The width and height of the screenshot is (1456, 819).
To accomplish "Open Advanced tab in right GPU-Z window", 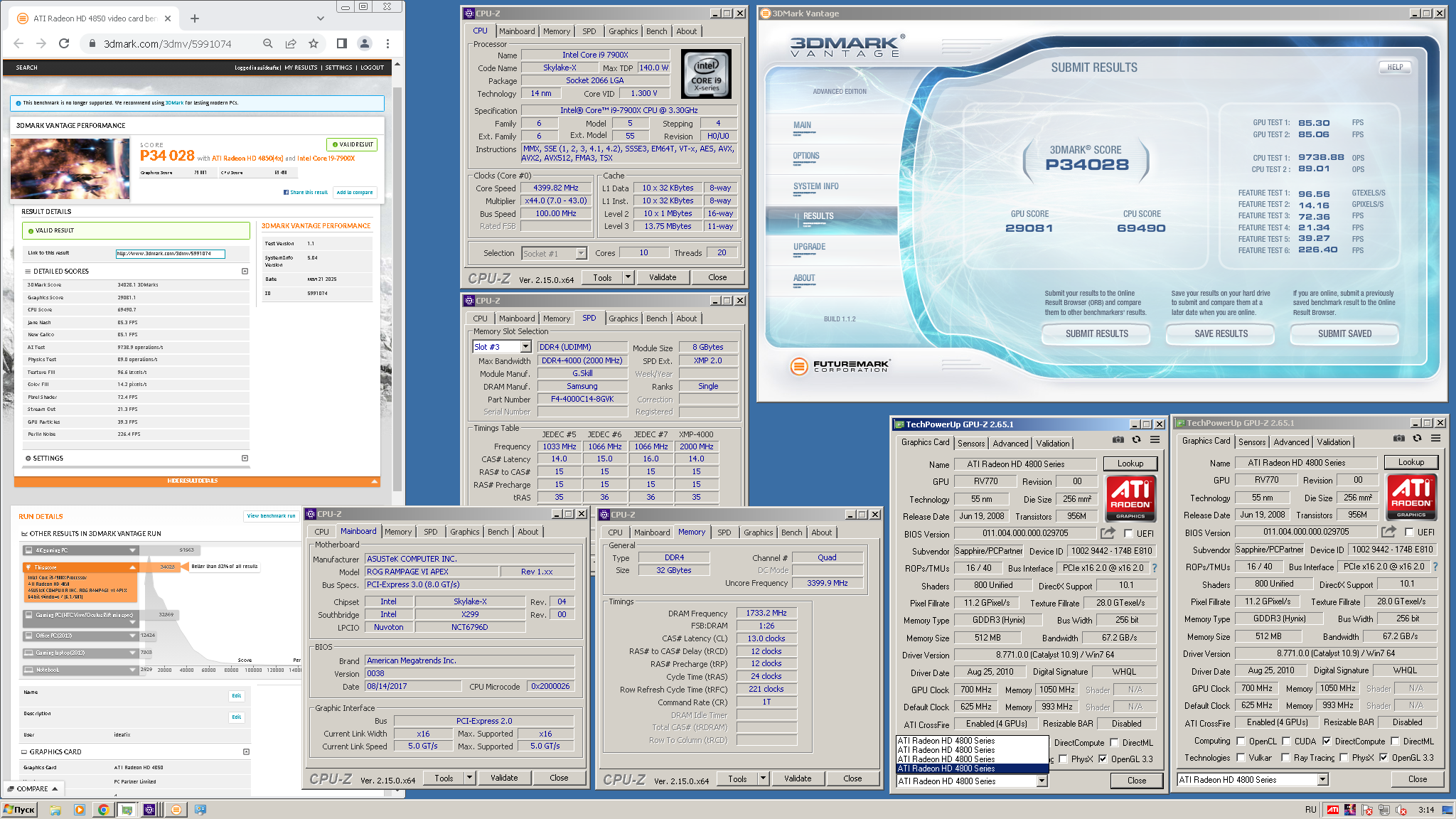I will 1291,441.
